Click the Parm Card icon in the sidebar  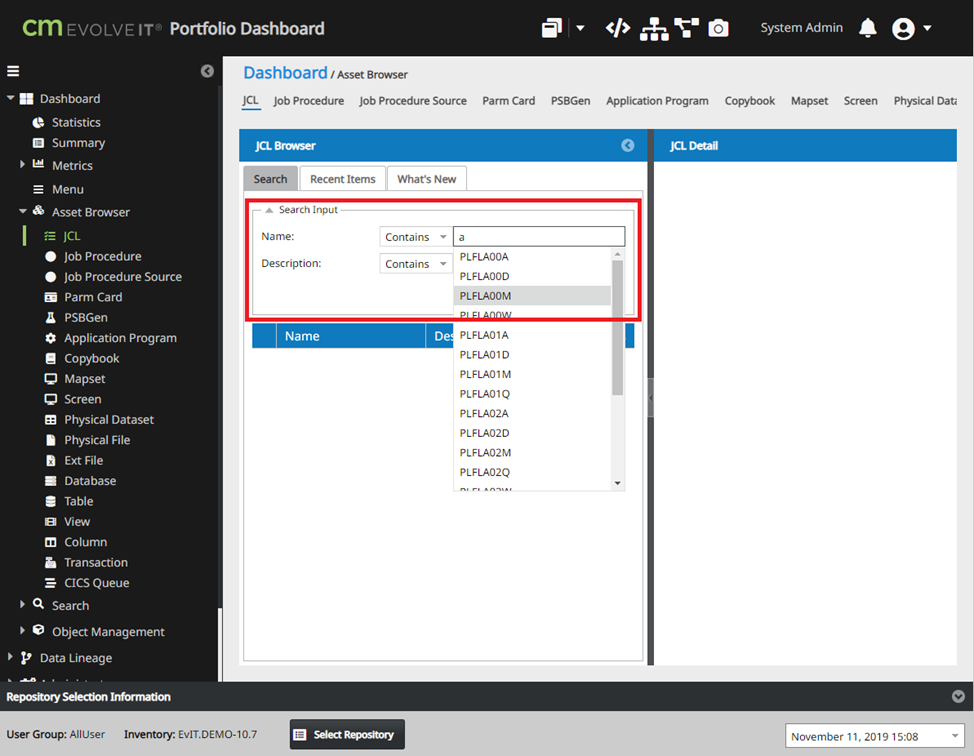pos(50,297)
